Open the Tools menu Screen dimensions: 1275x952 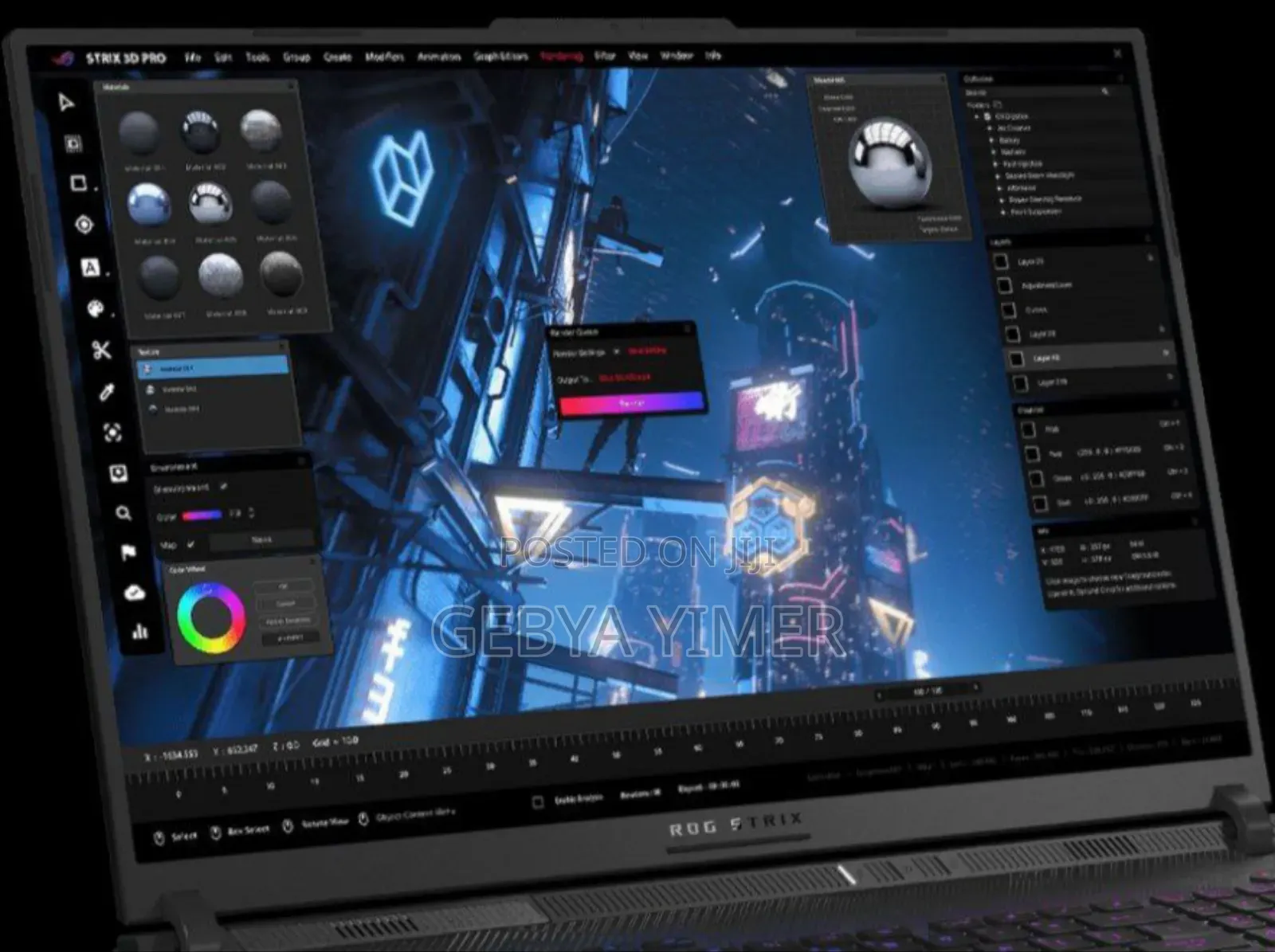tap(257, 57)
